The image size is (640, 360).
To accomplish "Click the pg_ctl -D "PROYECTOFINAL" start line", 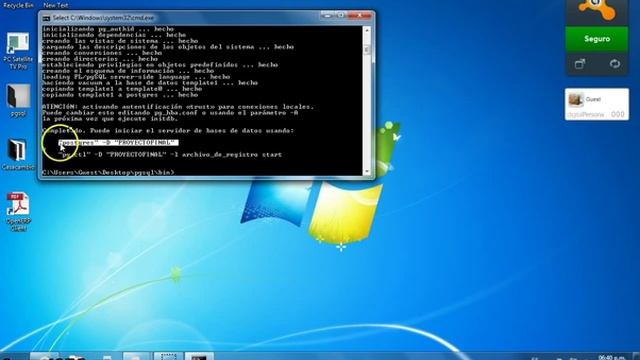I will 170,155.
